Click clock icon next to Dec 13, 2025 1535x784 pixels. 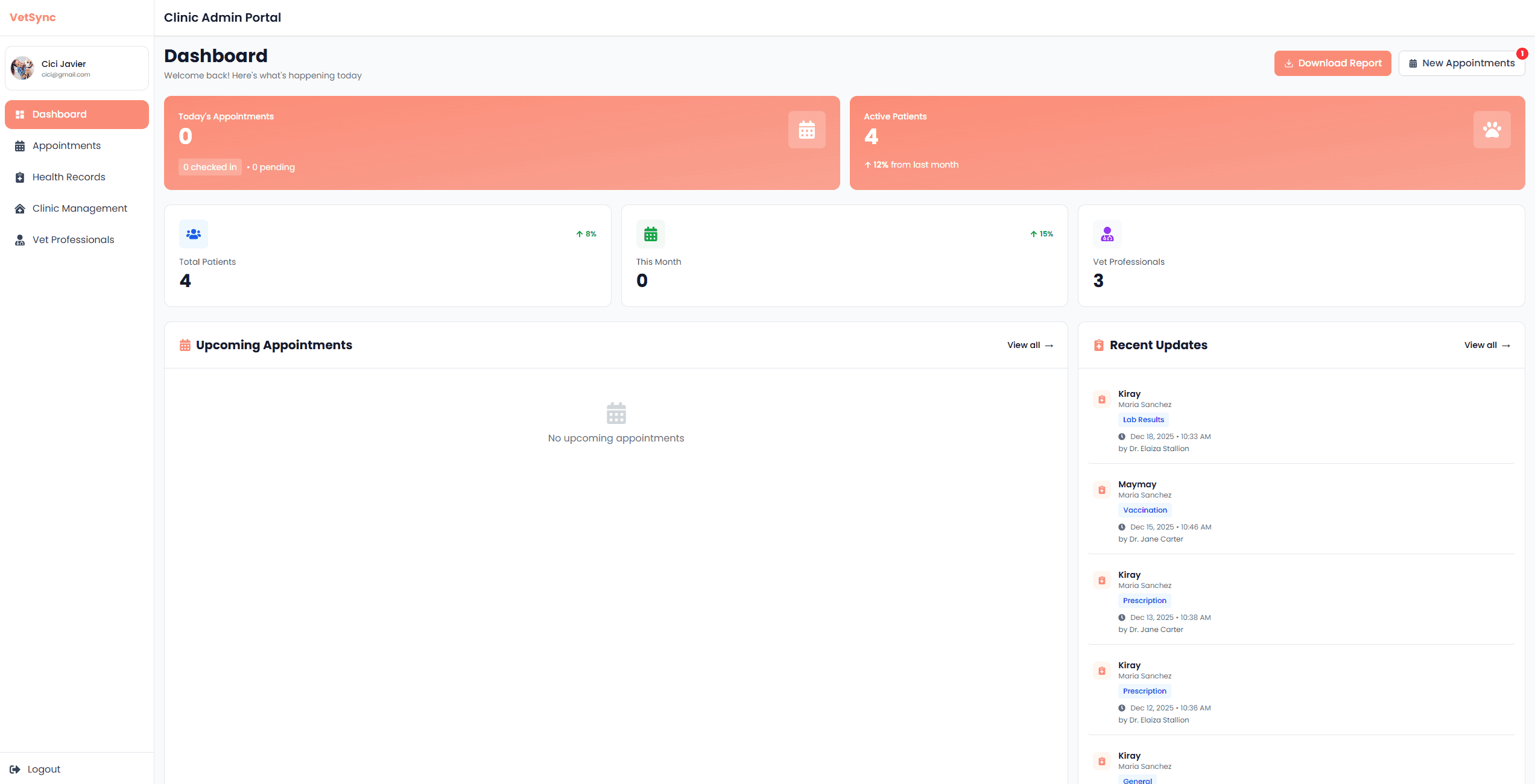[x=1122, y=618]
